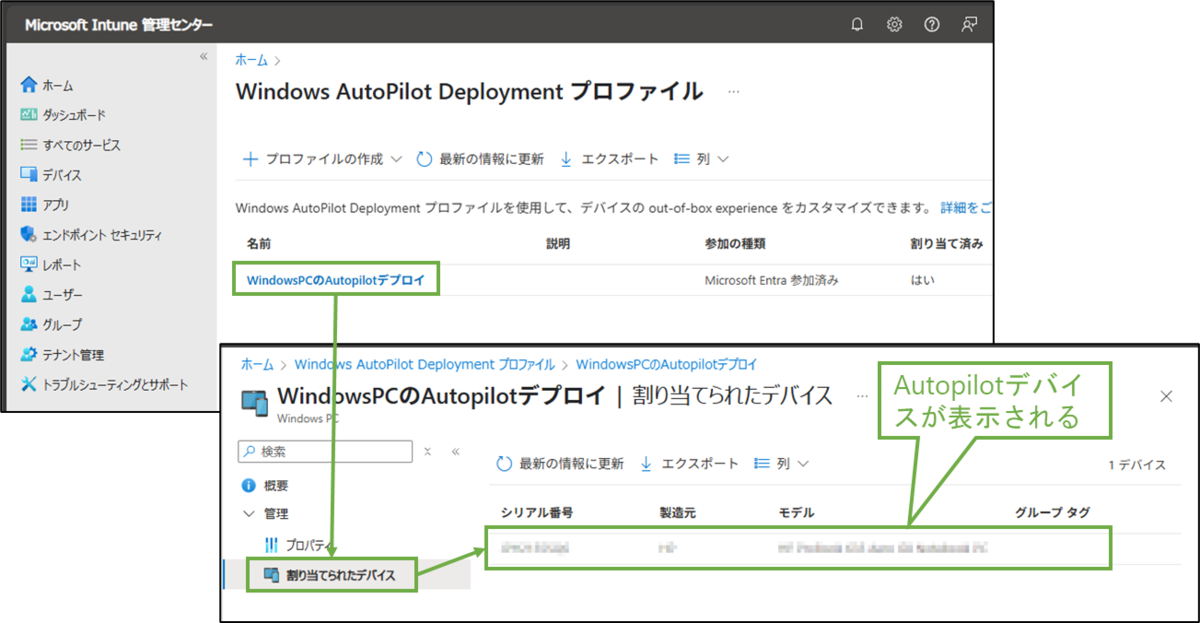This screenshot has width=1200, height=623.
Task: Open the WindowsPCのAutopilotデプロイ profile link
Action: (x=336, y=279)
